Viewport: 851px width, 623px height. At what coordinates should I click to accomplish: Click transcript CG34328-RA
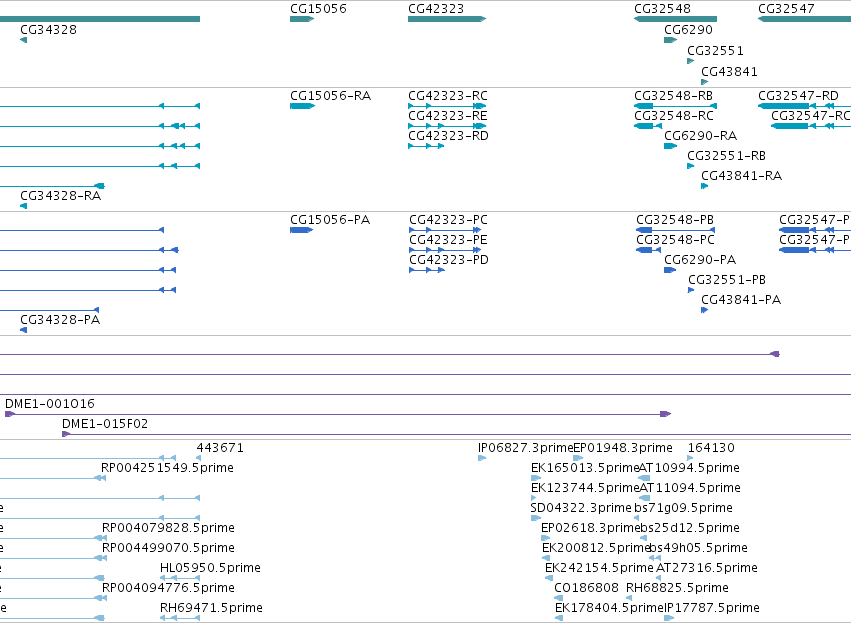click(61, 196)
